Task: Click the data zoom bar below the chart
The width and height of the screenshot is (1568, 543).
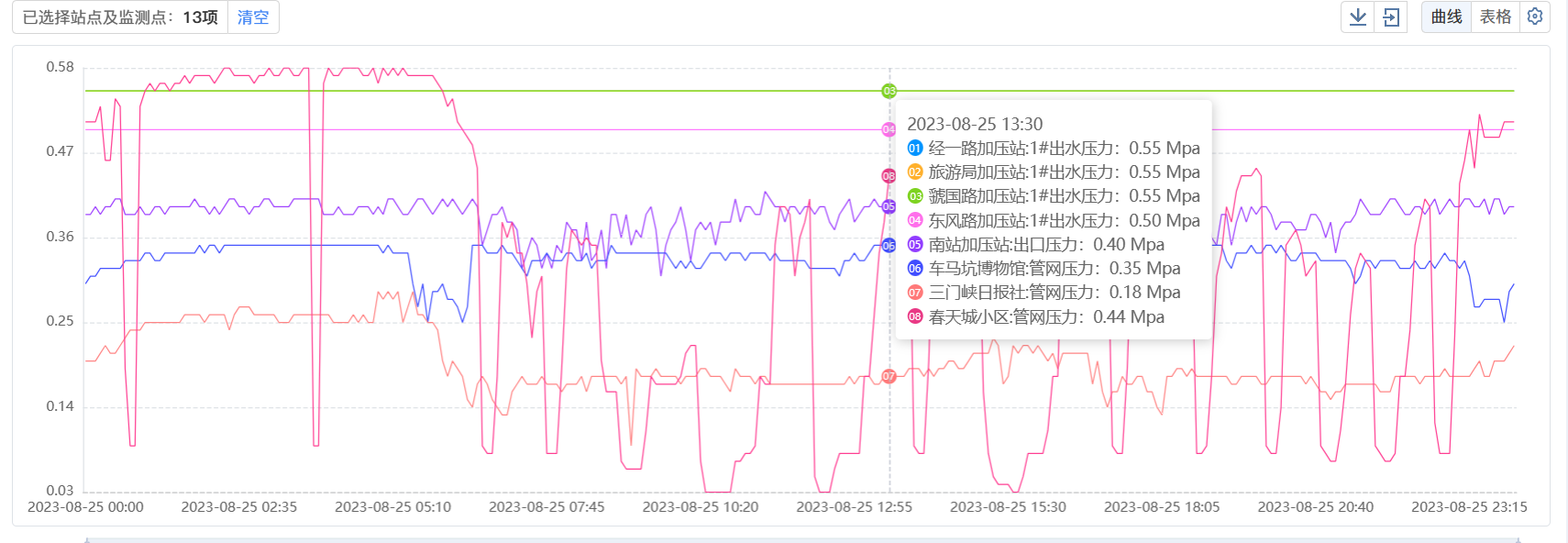Action: pyautogui.click(x=798, y=539)
